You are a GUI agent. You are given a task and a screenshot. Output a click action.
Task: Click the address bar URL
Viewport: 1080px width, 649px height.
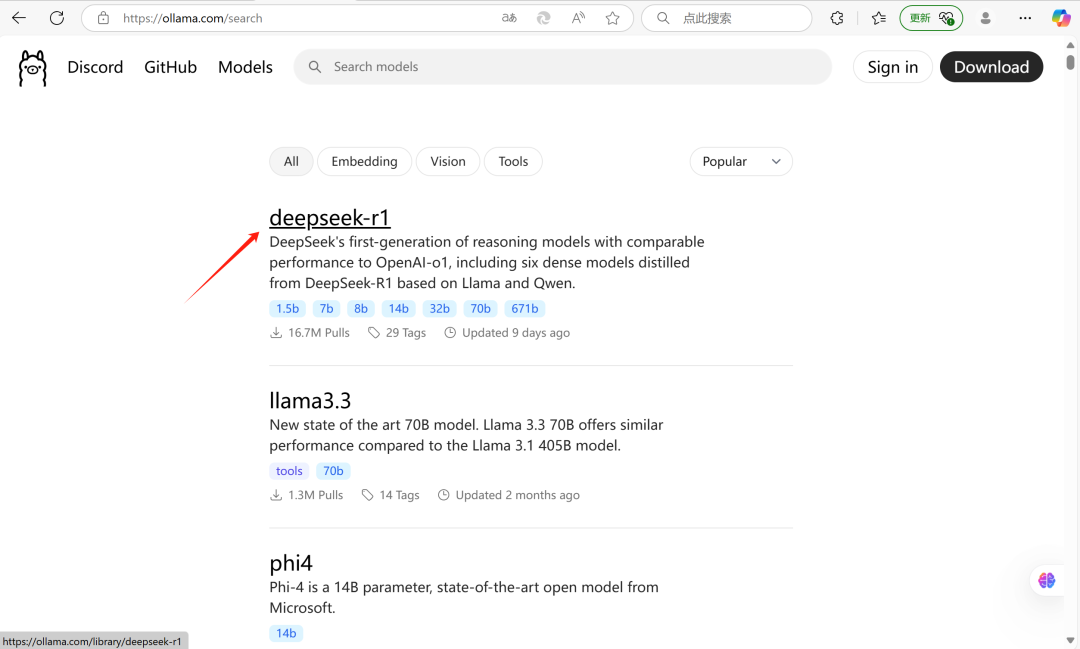coord(192,18)
